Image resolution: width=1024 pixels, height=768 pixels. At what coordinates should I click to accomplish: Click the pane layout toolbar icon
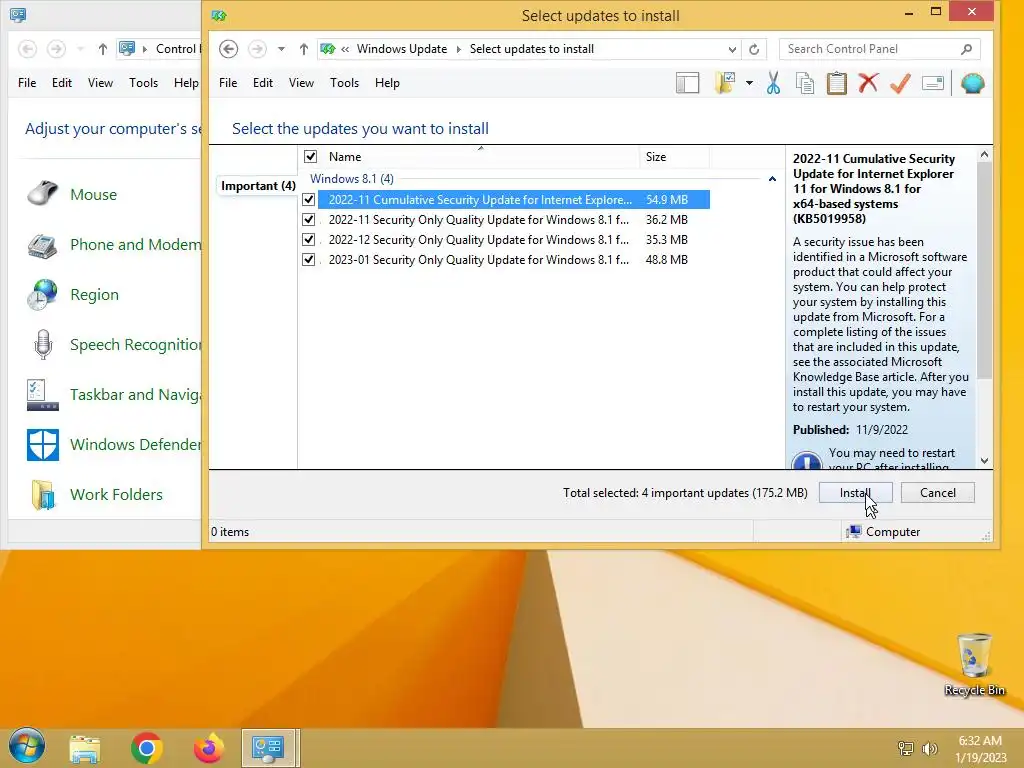[x=687, y=84]
